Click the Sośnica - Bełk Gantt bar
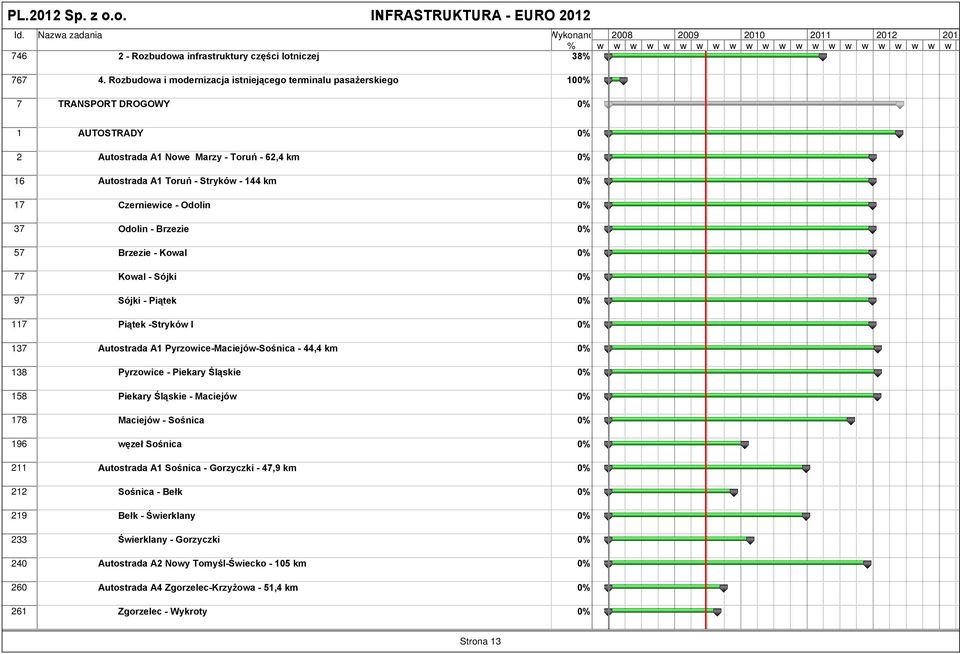The height and width of the screenshot is (654, 960). click(x=671, y=491)
